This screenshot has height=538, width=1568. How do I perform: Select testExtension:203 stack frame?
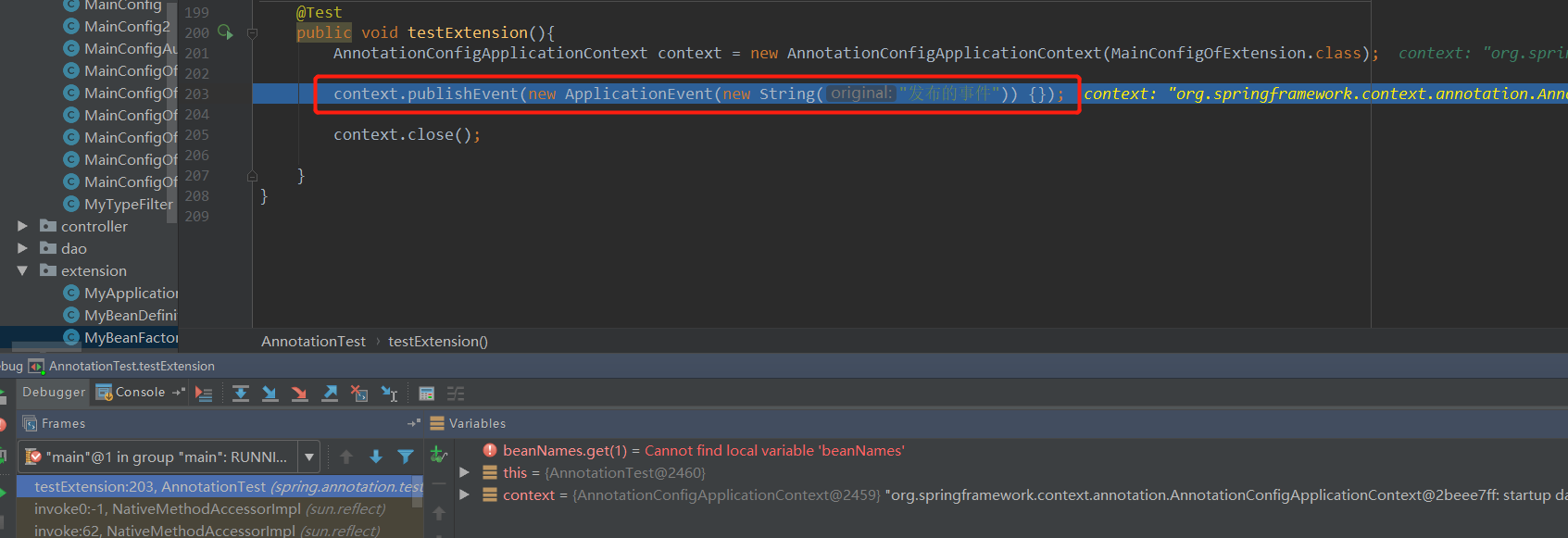220,486
